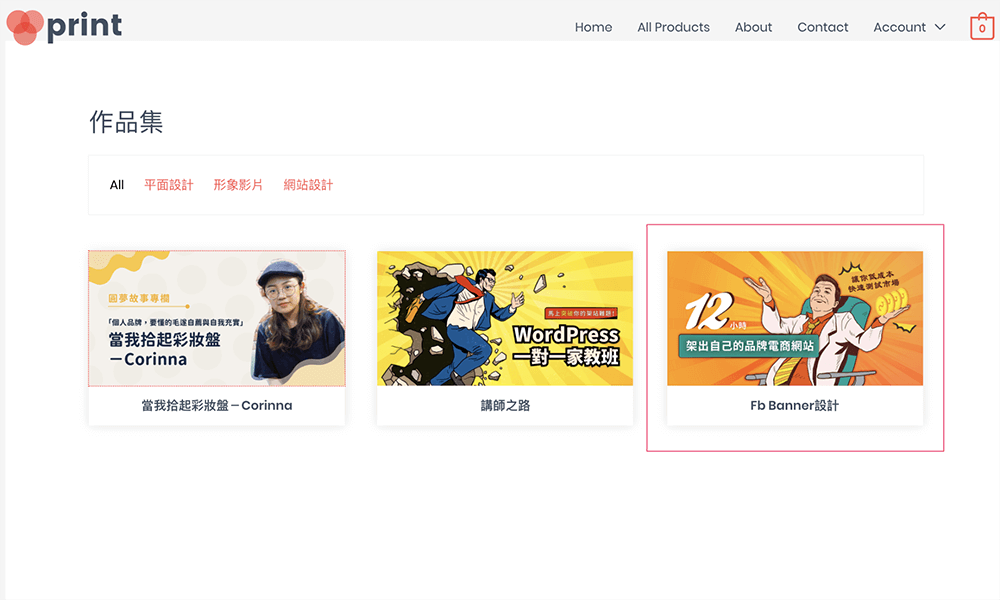1000x600 pixels.
Task: Click the 作品集 page heading
Action: point(126,122)
